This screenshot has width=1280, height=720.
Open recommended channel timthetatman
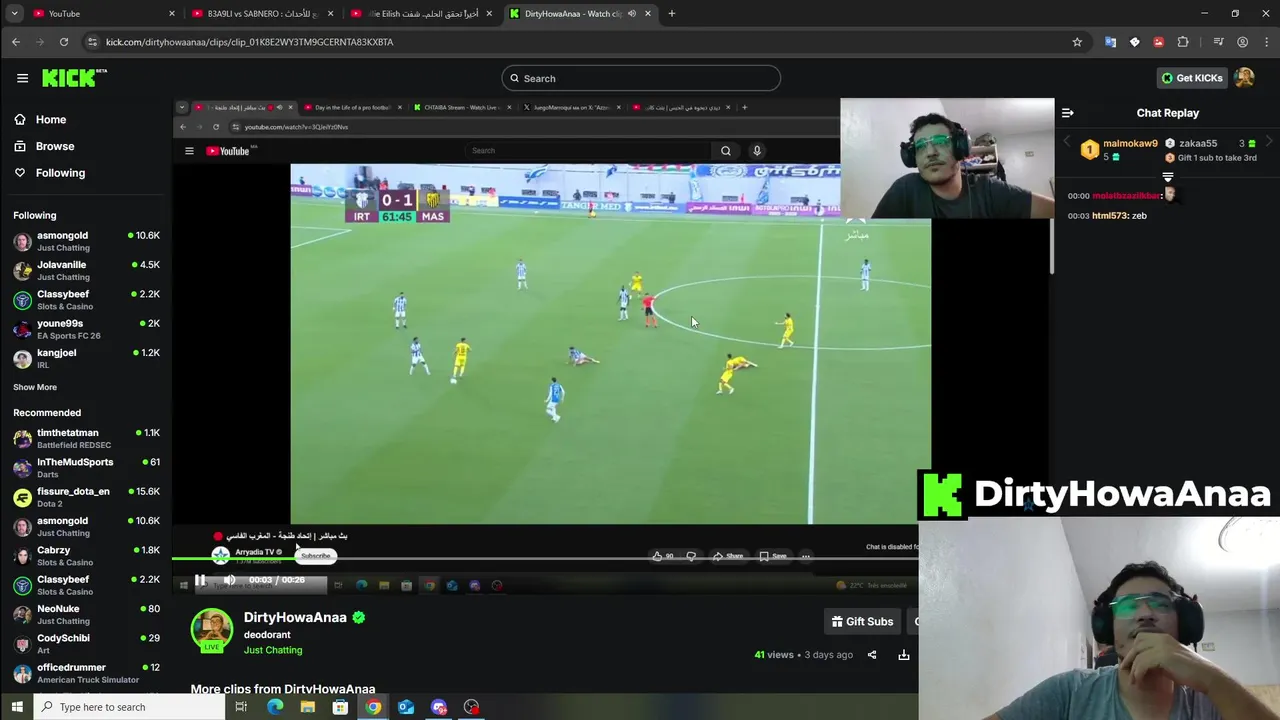click(68, 432)
